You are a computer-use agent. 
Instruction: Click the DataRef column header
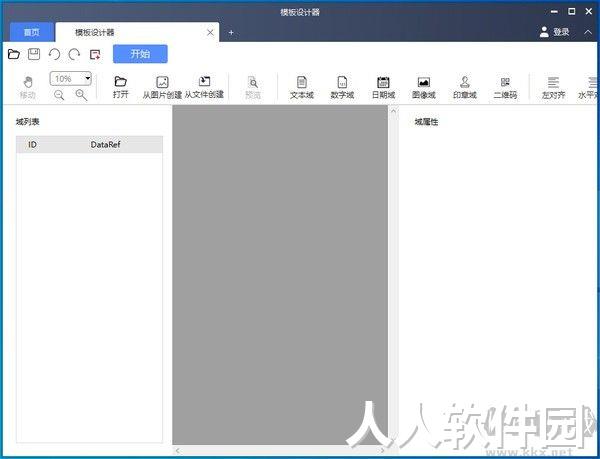[106, 145]
